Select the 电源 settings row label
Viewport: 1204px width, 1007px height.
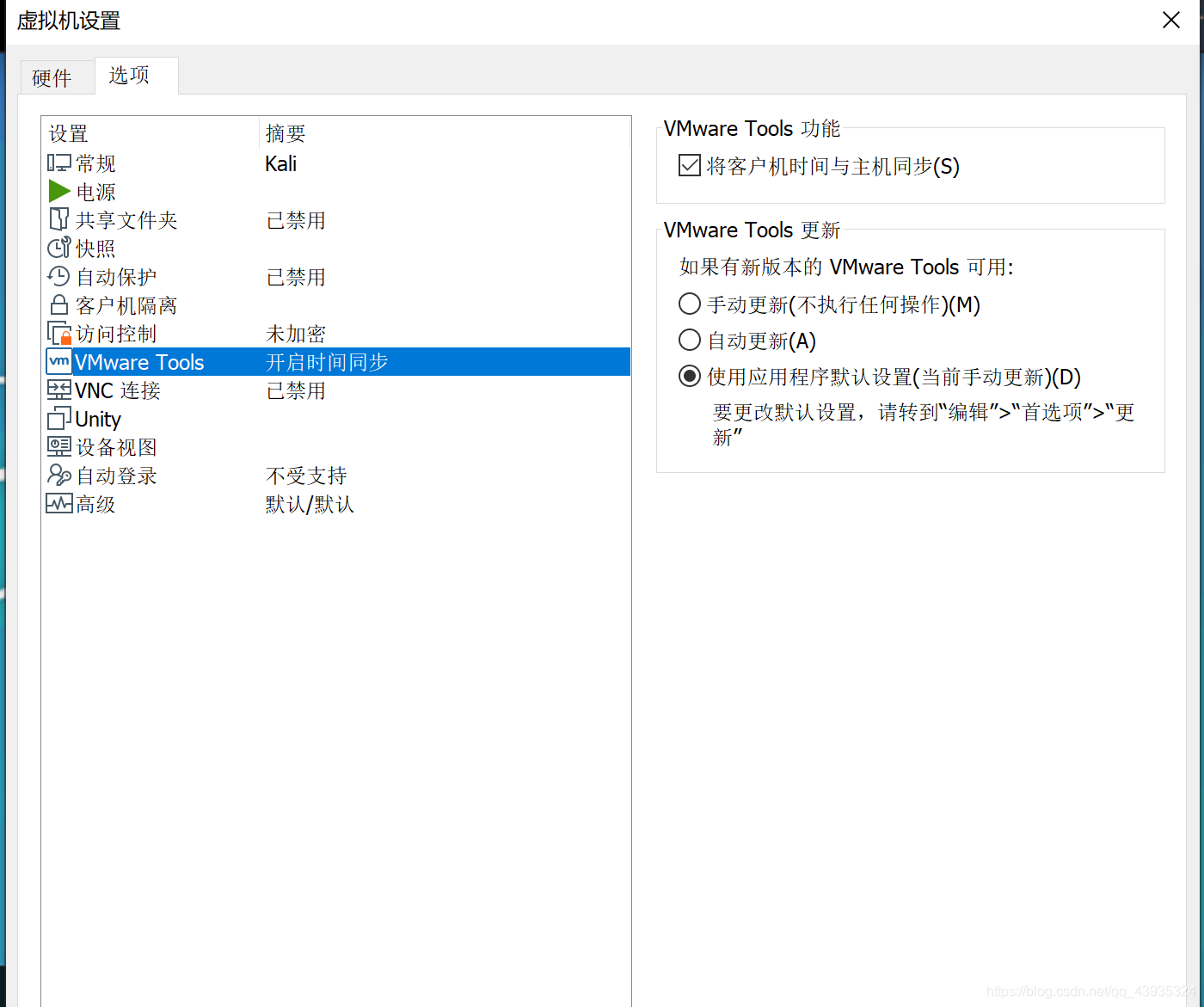(x=95, y=192)
